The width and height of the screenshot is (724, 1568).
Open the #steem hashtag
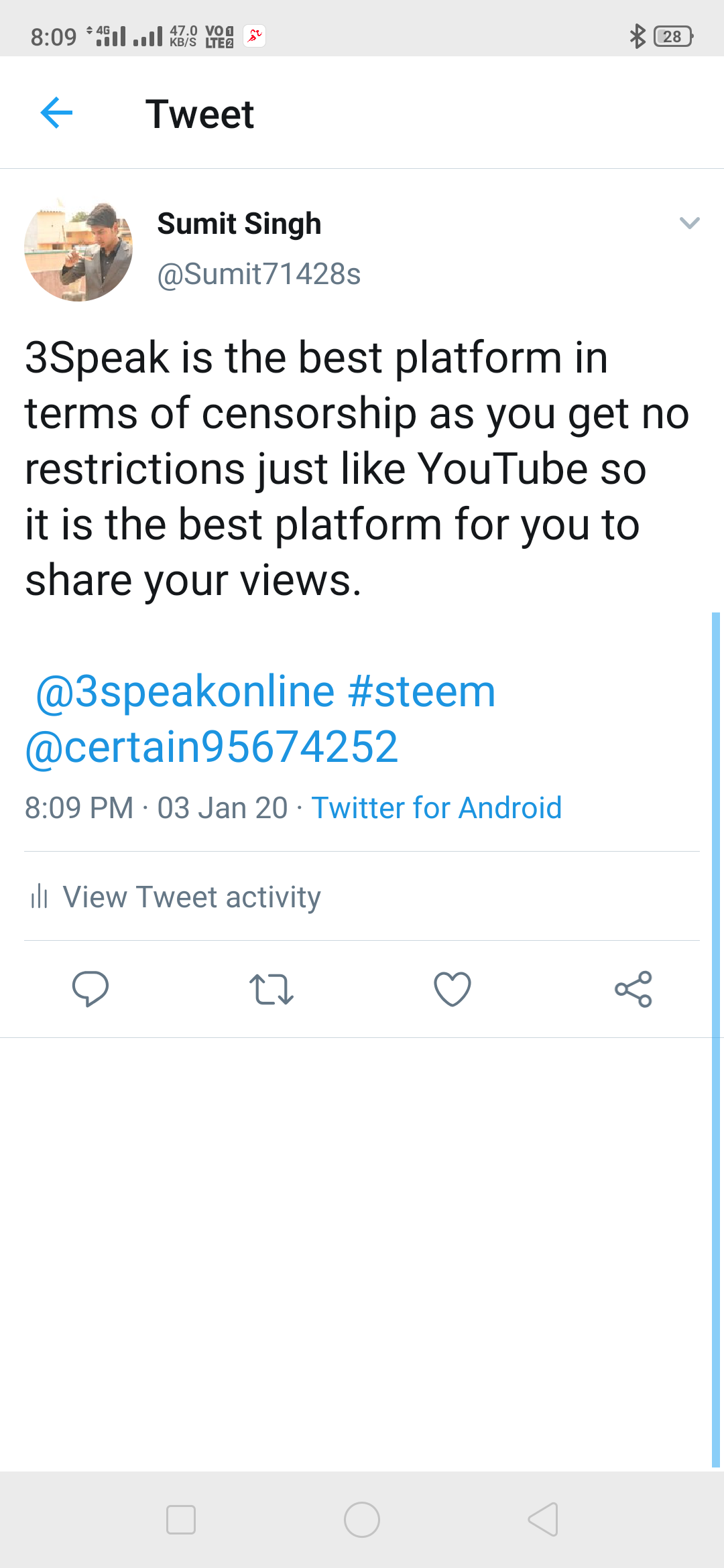pos(422,692)
